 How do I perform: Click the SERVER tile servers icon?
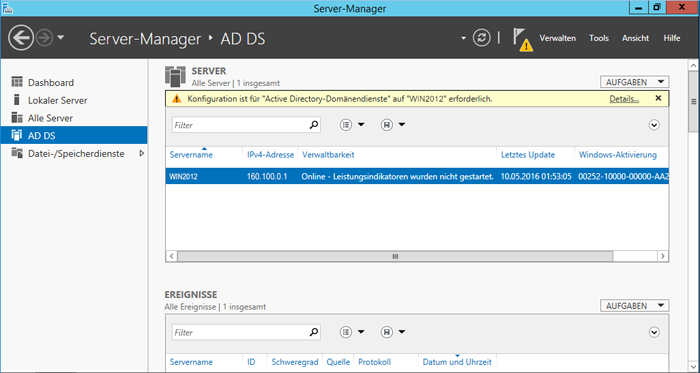point(175,76)
